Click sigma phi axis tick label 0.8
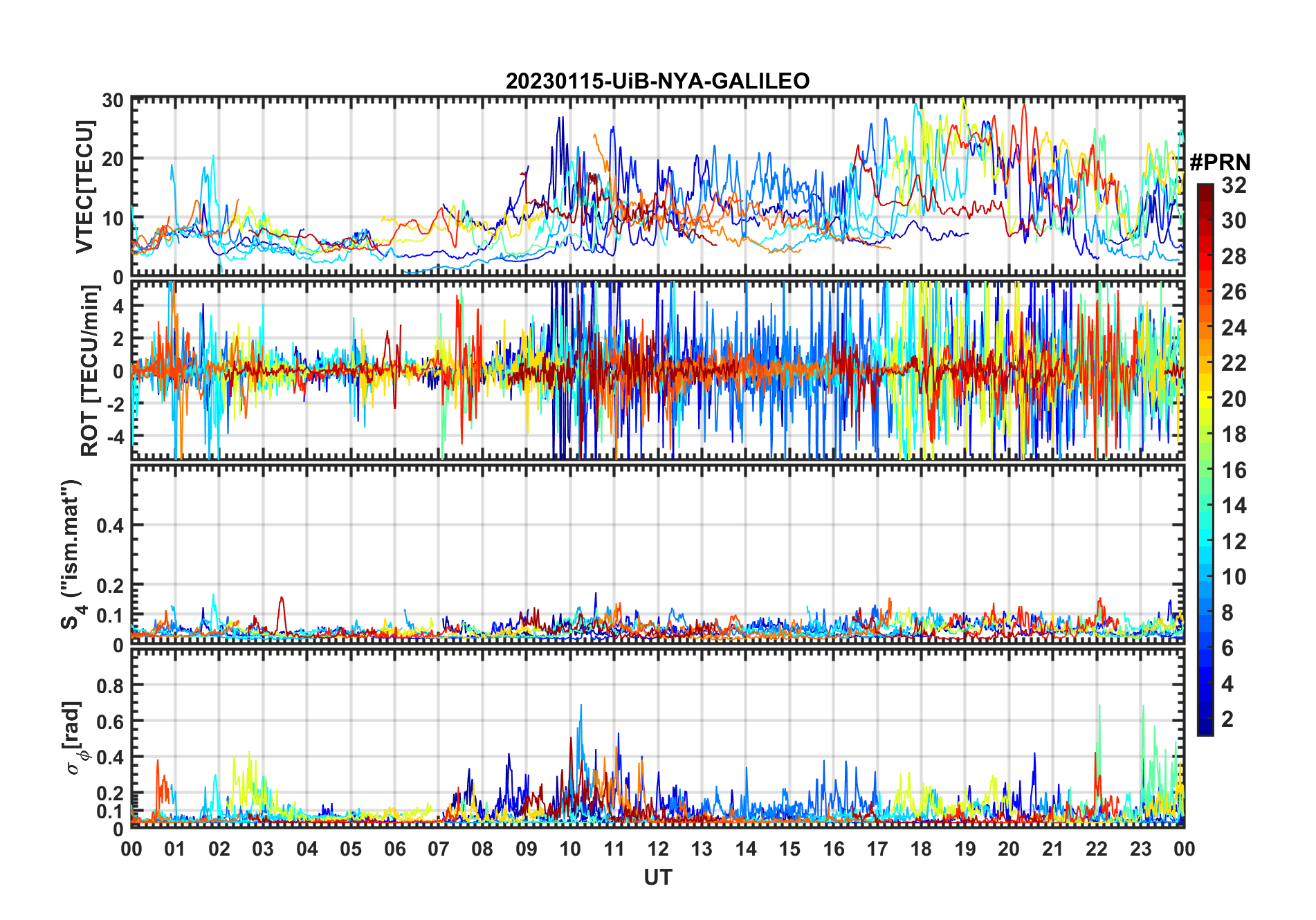The width and height of the screenshot is (1316, 920). point(110,686)
